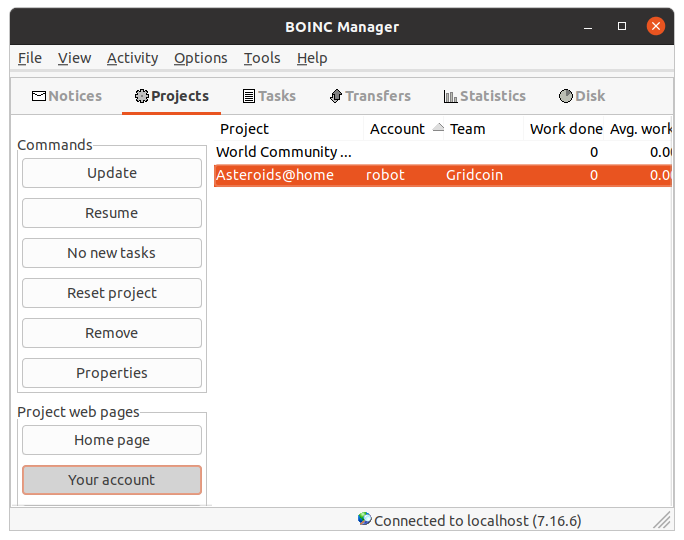The height and width of the screenshot is (540, 684).
Task: Click the Disk pie chart icon
Action: point(566,96)
